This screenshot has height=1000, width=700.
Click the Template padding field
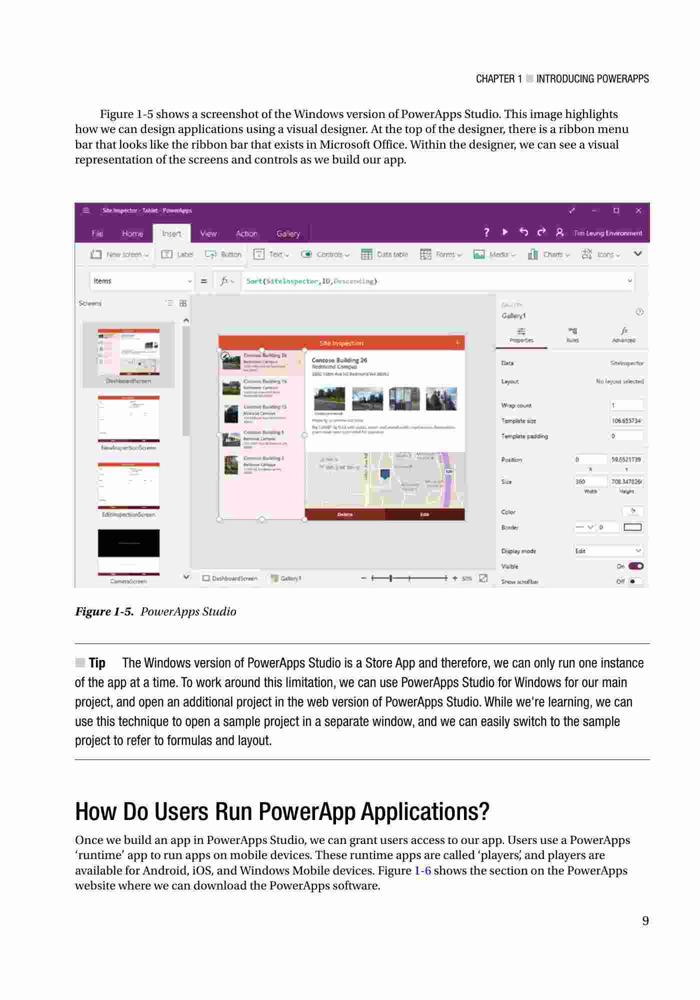click(626, 436)
